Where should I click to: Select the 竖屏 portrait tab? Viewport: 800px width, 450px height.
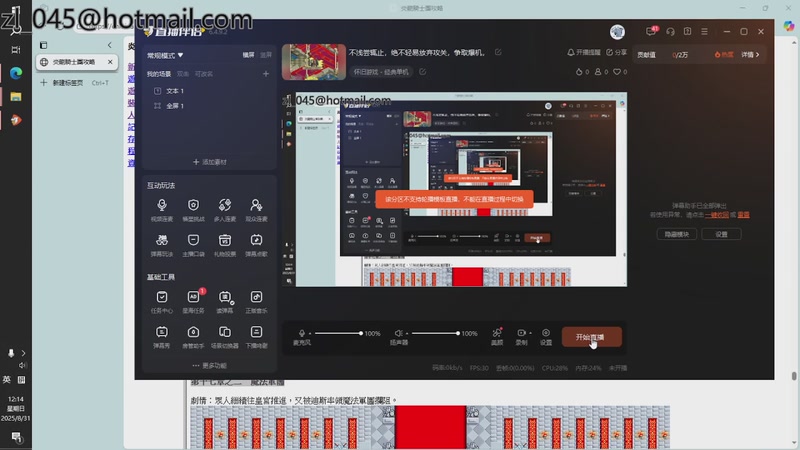click(x=266, y=55)
